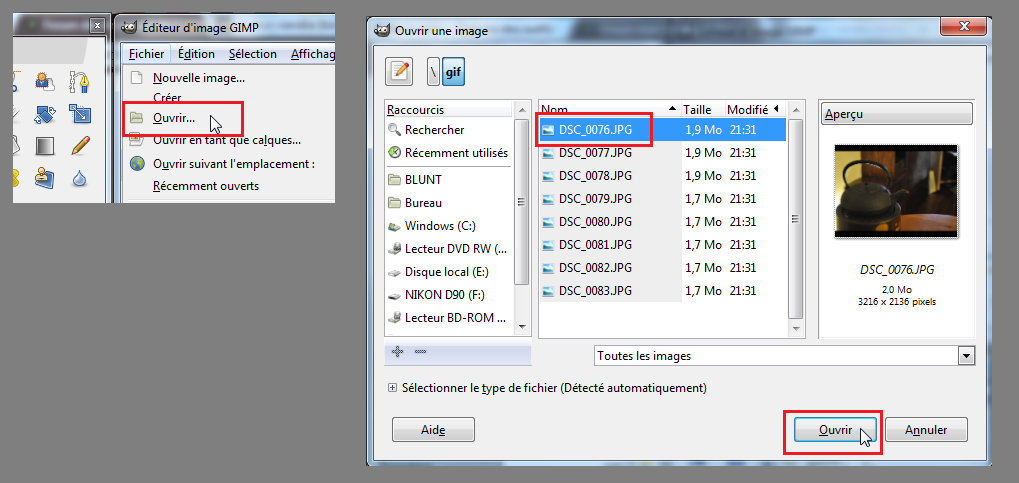Select the Pencil tool in toolbox
This screenshot has height=483, width=1019.
click(80, 146)
